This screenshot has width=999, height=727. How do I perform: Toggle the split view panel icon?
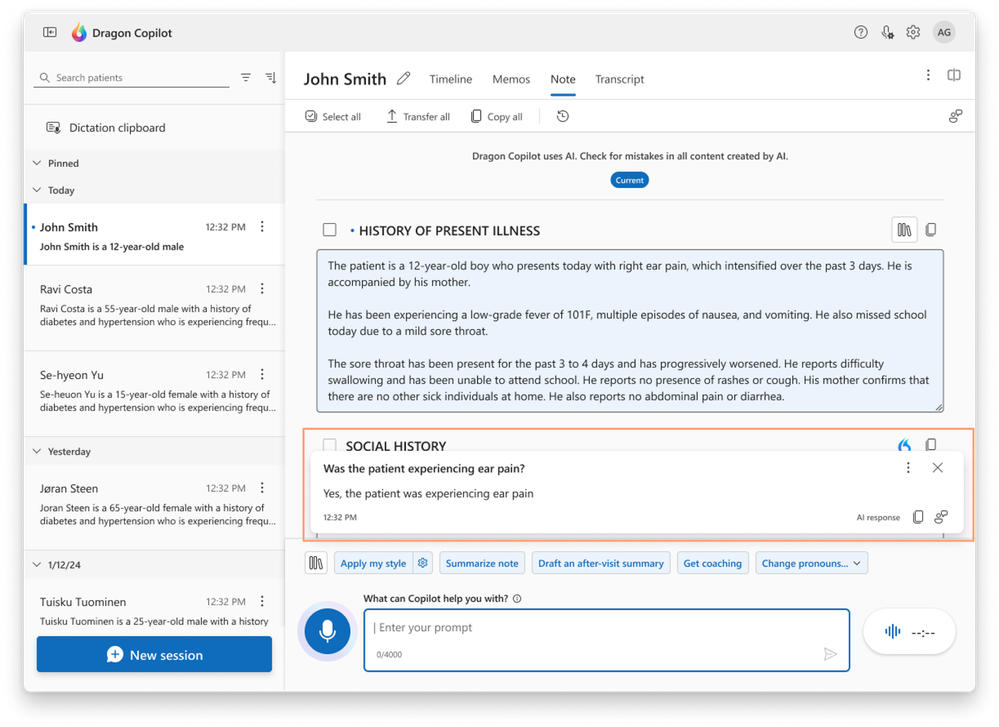(954, 75)
